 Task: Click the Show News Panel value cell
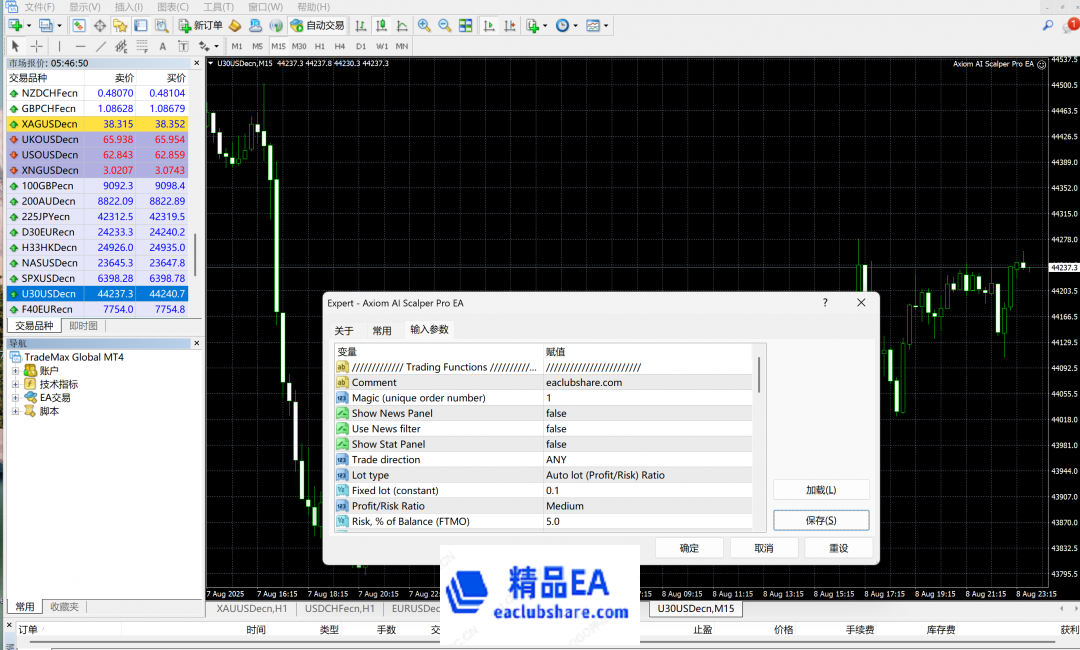coord(647,413)
